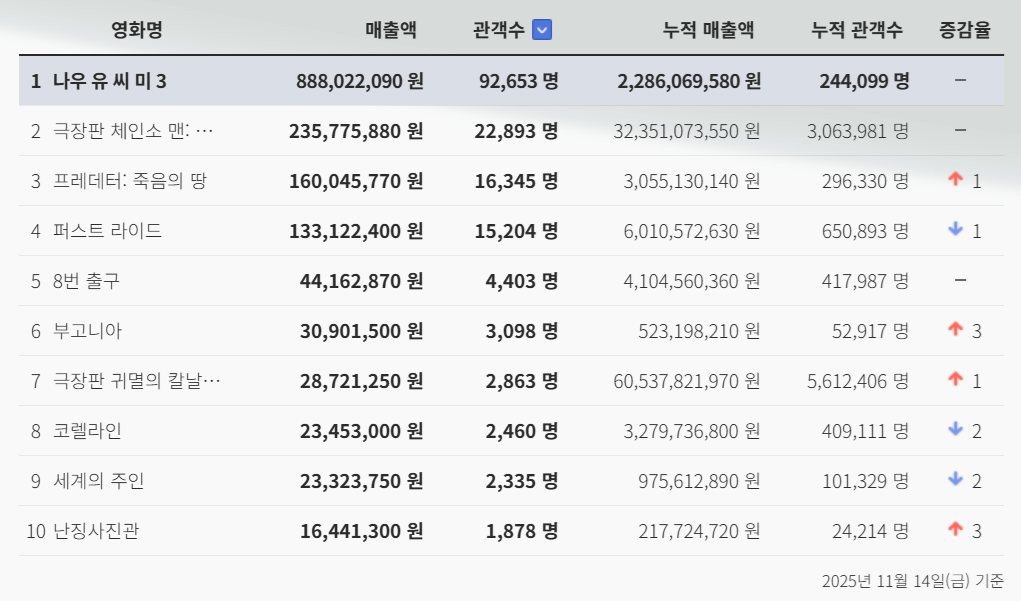
Task: Click the 증감율 column header
Action: 964,29
